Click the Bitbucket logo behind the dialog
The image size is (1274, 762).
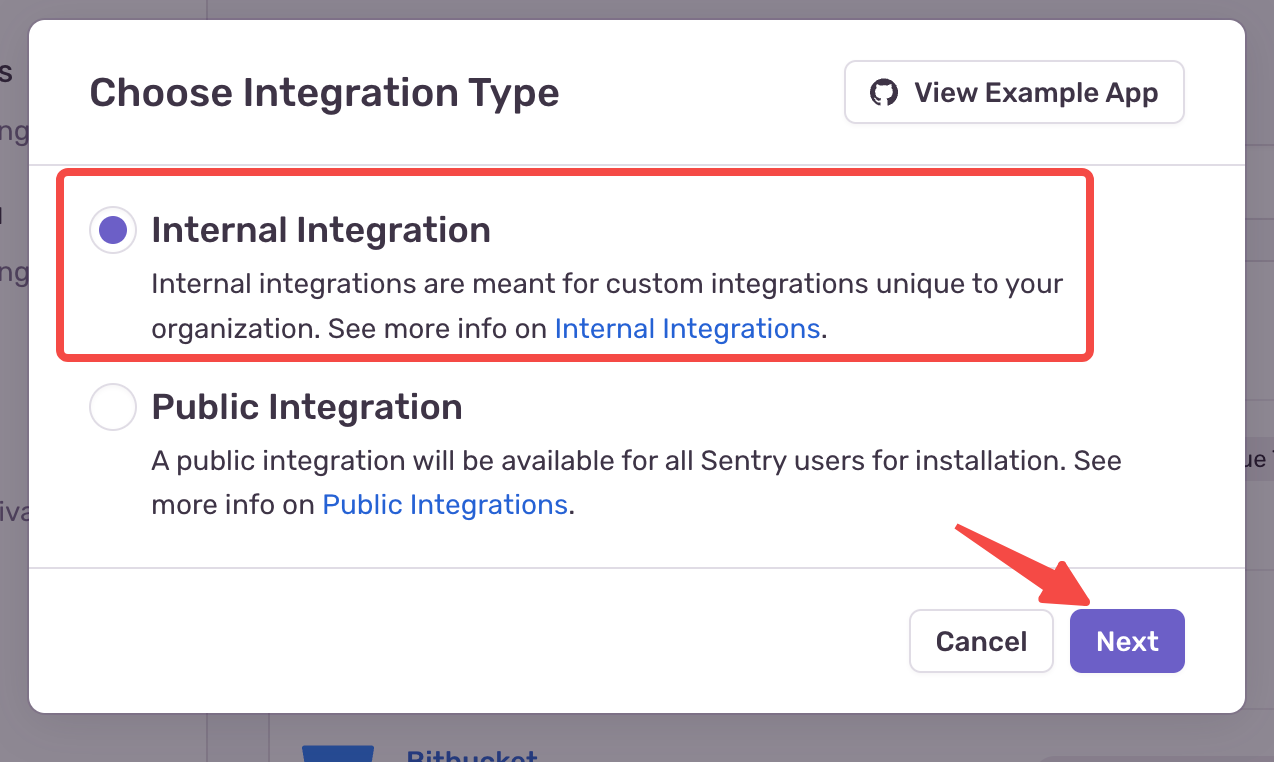click(x=338, y=752)
